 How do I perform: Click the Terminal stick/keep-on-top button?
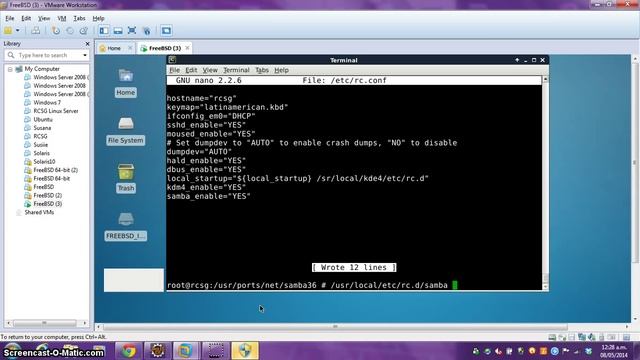tap(517, 60)
